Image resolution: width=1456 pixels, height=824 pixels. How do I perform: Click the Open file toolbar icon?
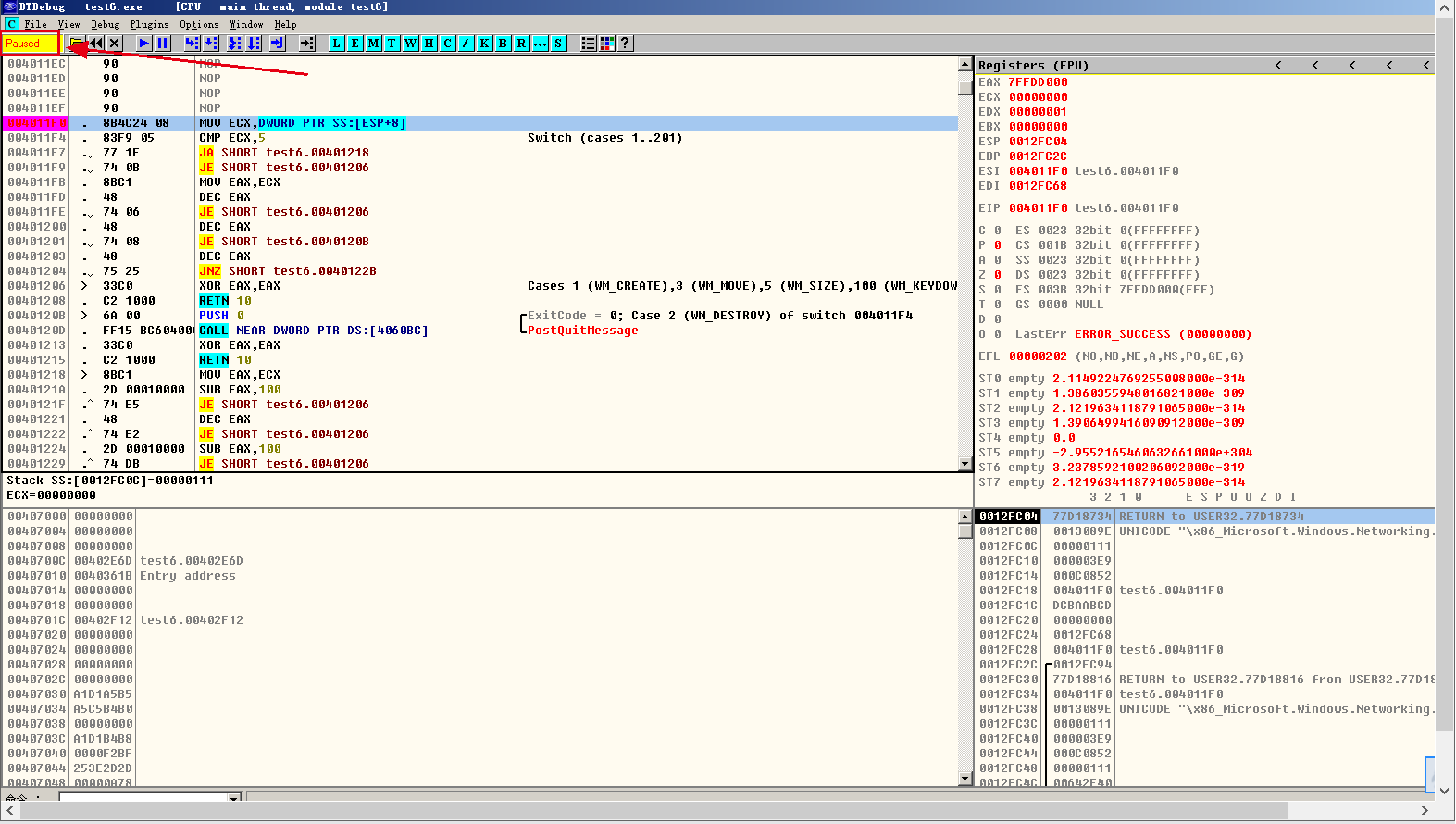click(x=76, y=44)
